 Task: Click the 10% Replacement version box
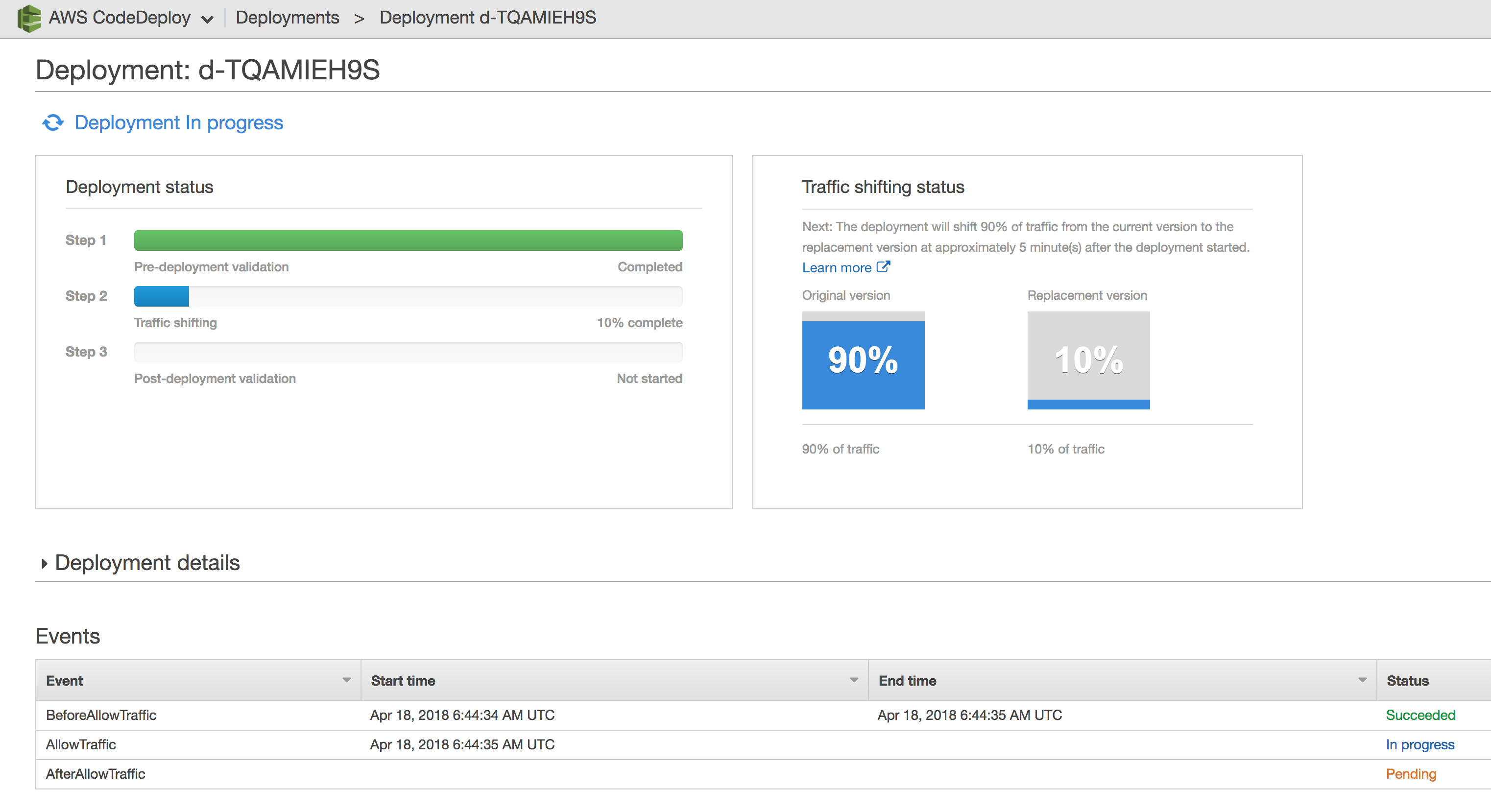click(1088, 360)
